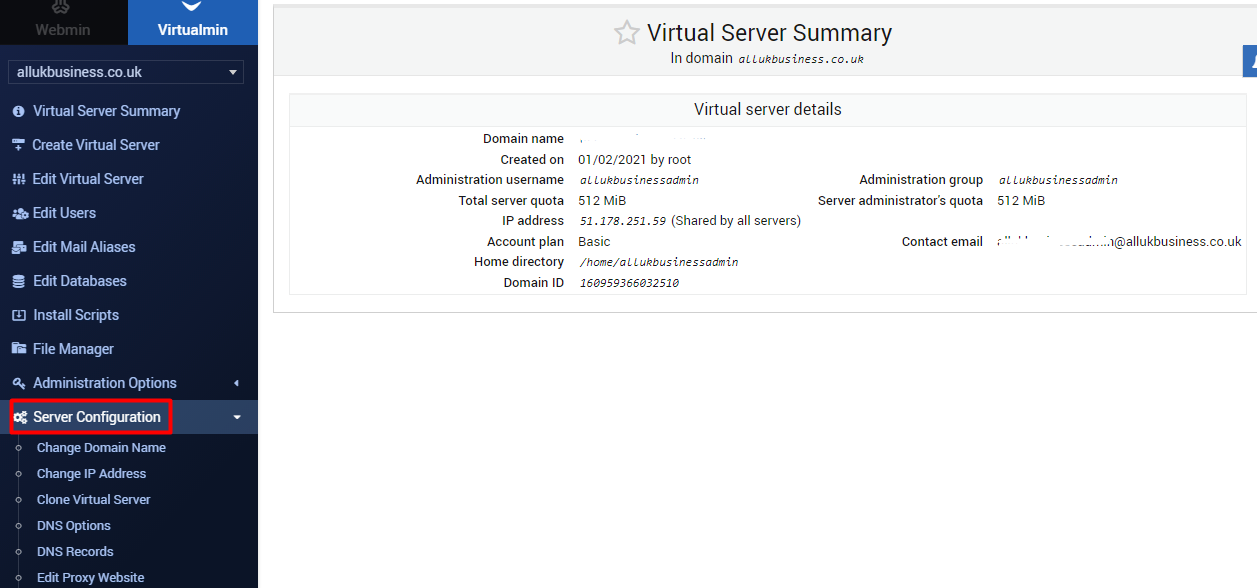Select Server Configuration menu label

(x=97, y=417)
